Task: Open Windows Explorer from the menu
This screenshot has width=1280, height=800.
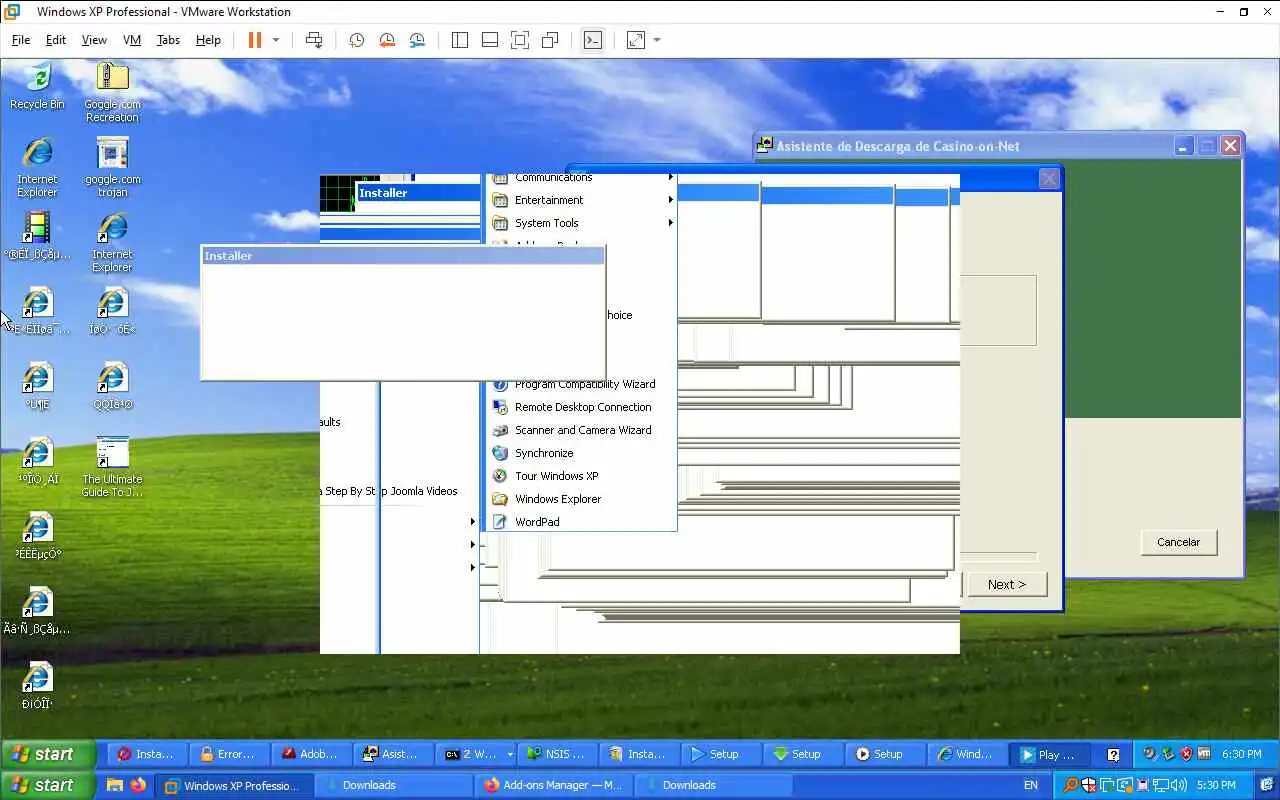Action: (580, 499)
